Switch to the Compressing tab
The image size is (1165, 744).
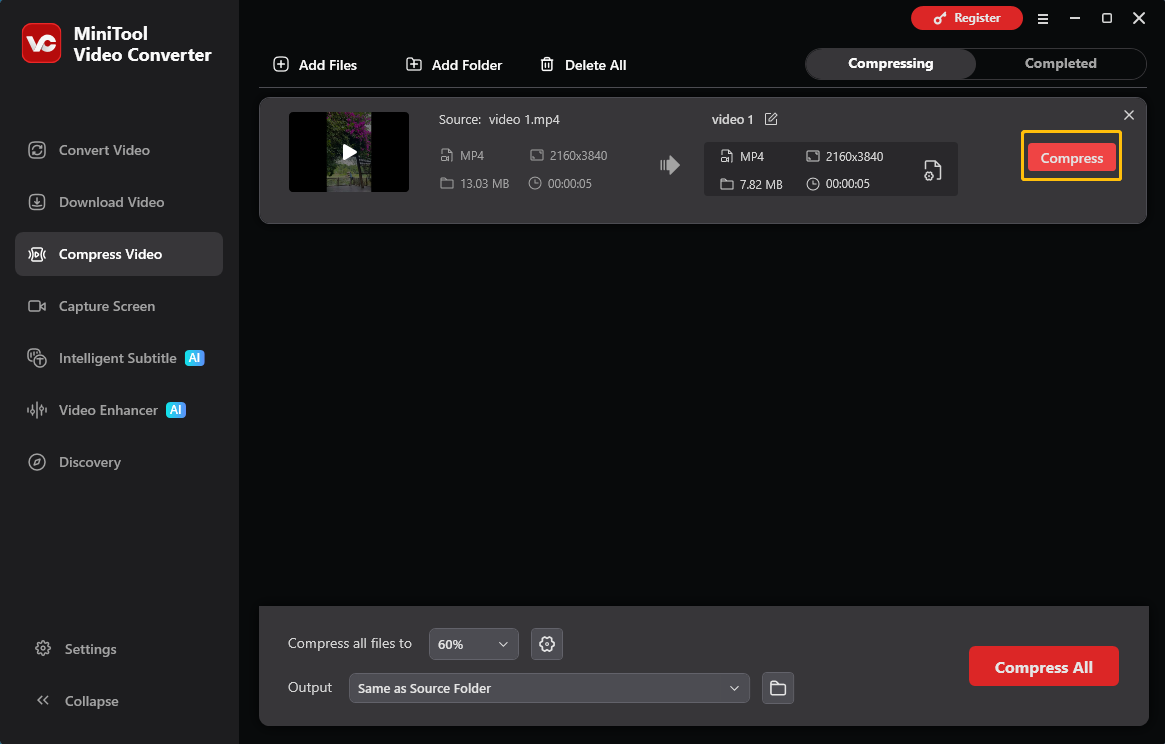pyautogui.click(x=891, y=64)
